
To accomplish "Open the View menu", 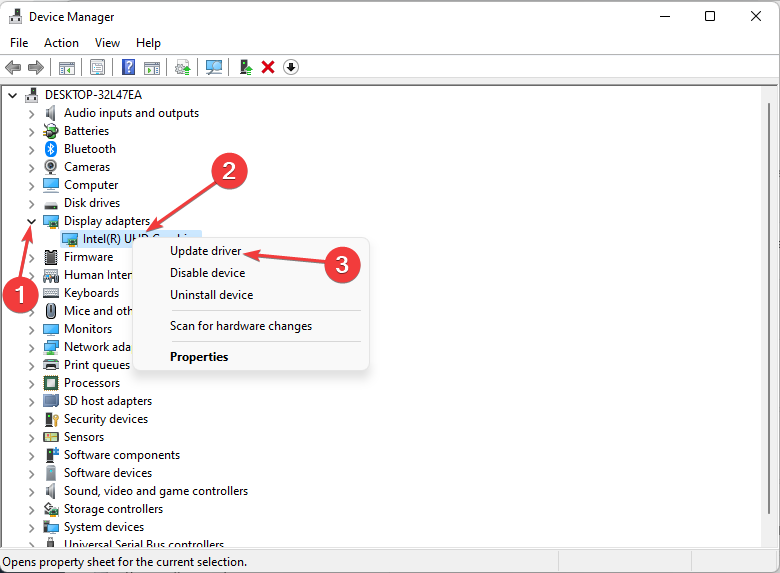I will (107, 43).
